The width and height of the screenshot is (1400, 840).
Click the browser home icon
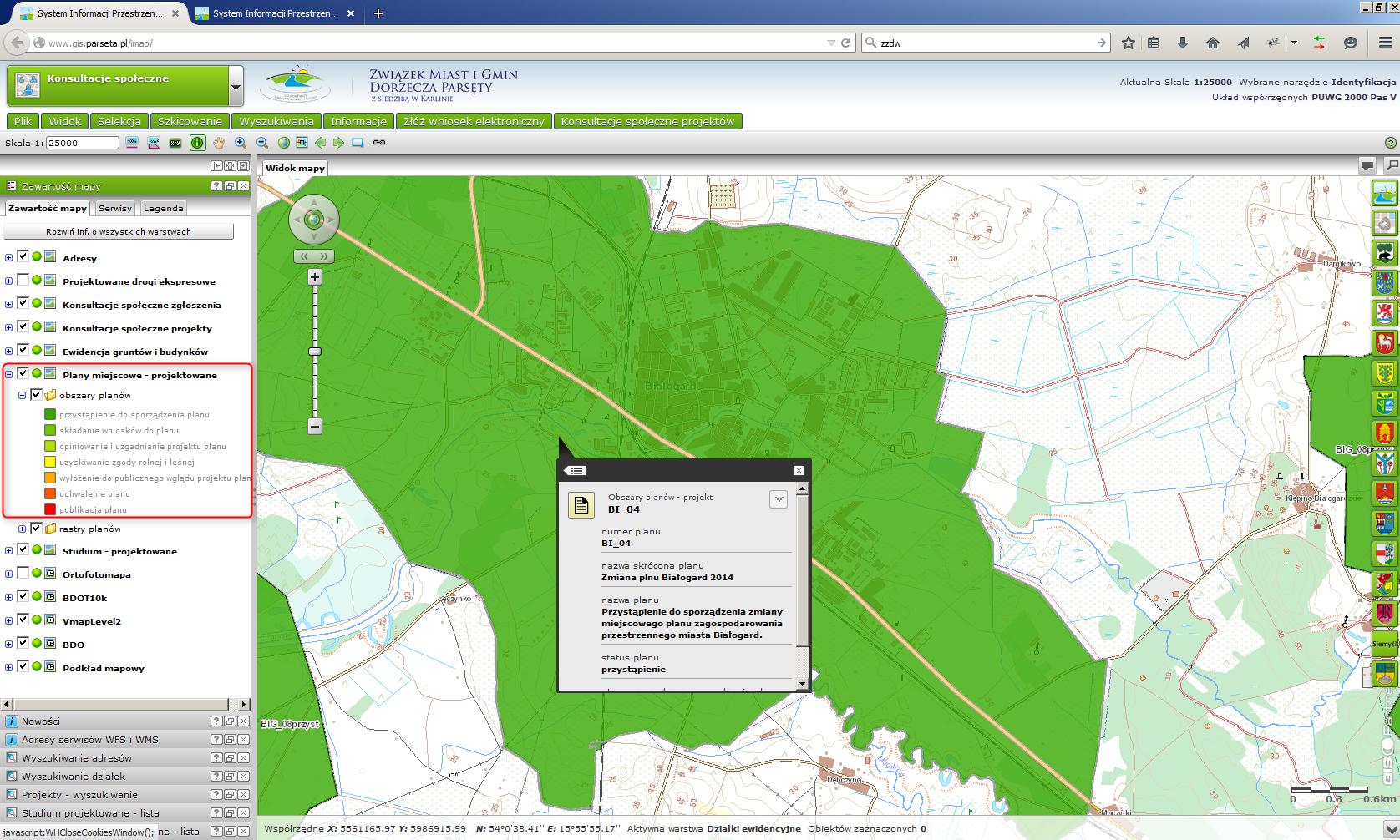point(1213,43)
